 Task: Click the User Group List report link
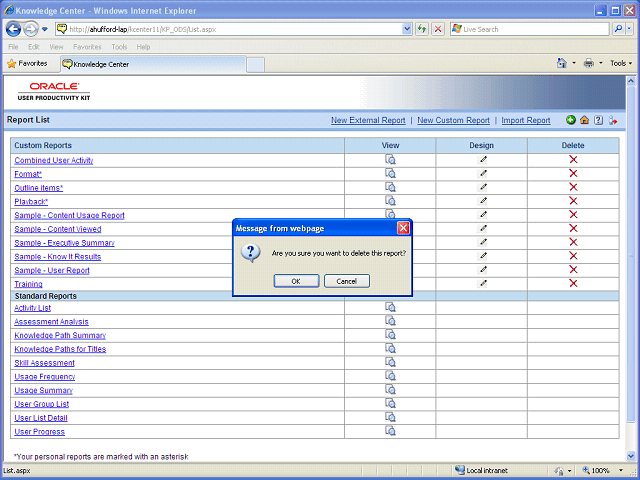coord(42,404)
